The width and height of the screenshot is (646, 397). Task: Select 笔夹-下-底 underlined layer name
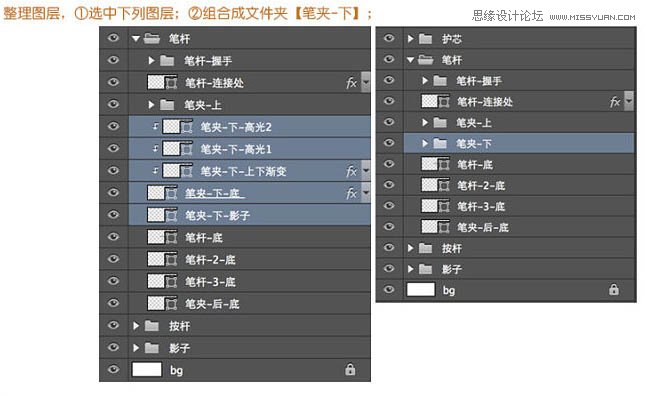click(214, 193)
